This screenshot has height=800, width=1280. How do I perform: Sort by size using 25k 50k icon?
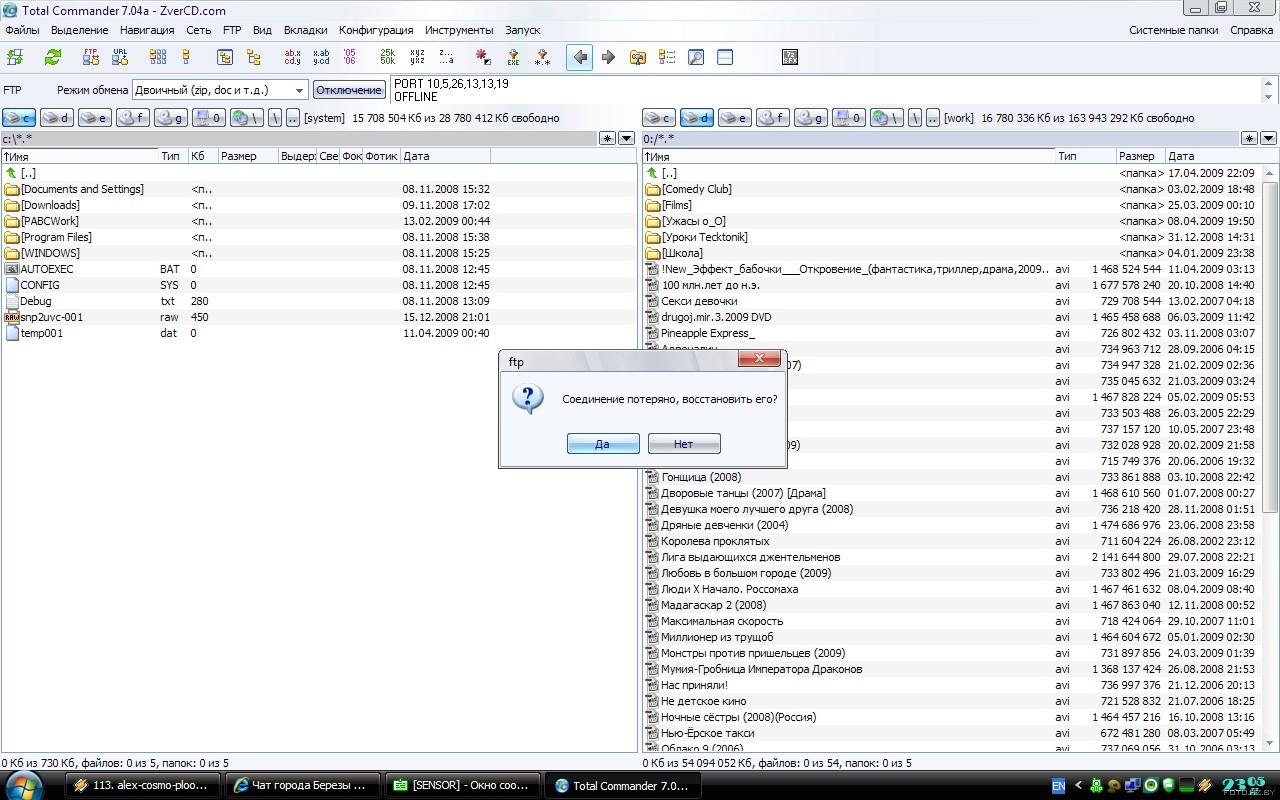[x=388, y=57]
